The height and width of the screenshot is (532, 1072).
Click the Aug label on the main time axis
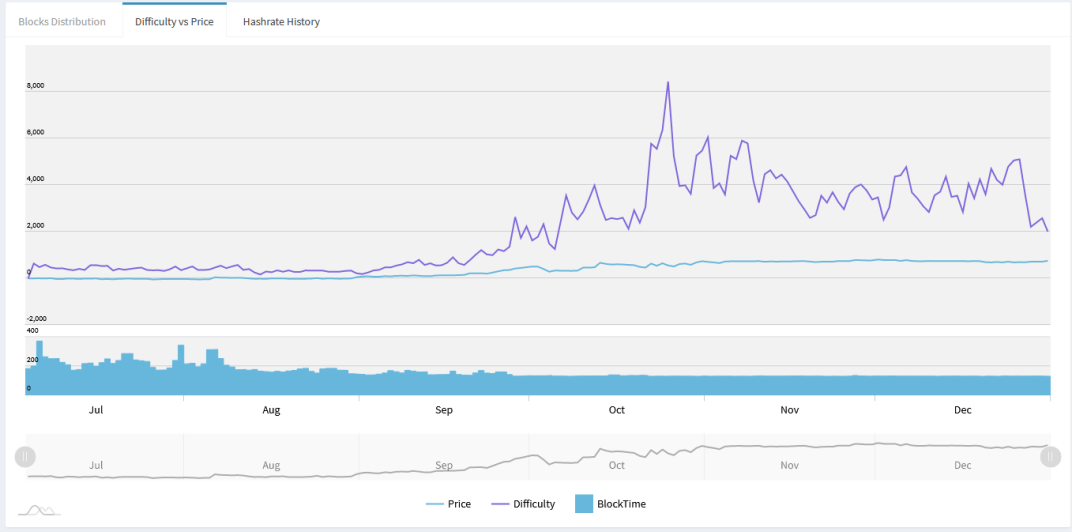271,410
